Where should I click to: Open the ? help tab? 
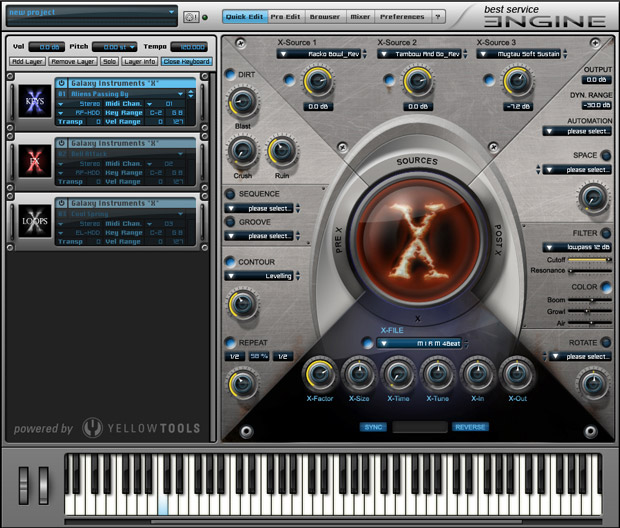point(437,17)
